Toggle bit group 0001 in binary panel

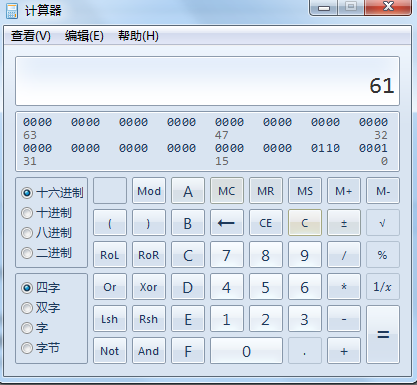coord(373,148)
